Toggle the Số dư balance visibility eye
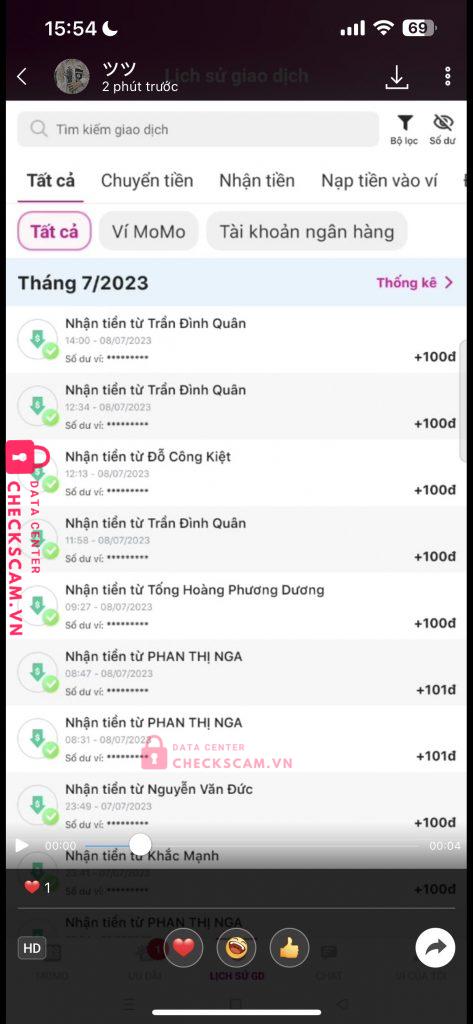 tap(442, 129)
